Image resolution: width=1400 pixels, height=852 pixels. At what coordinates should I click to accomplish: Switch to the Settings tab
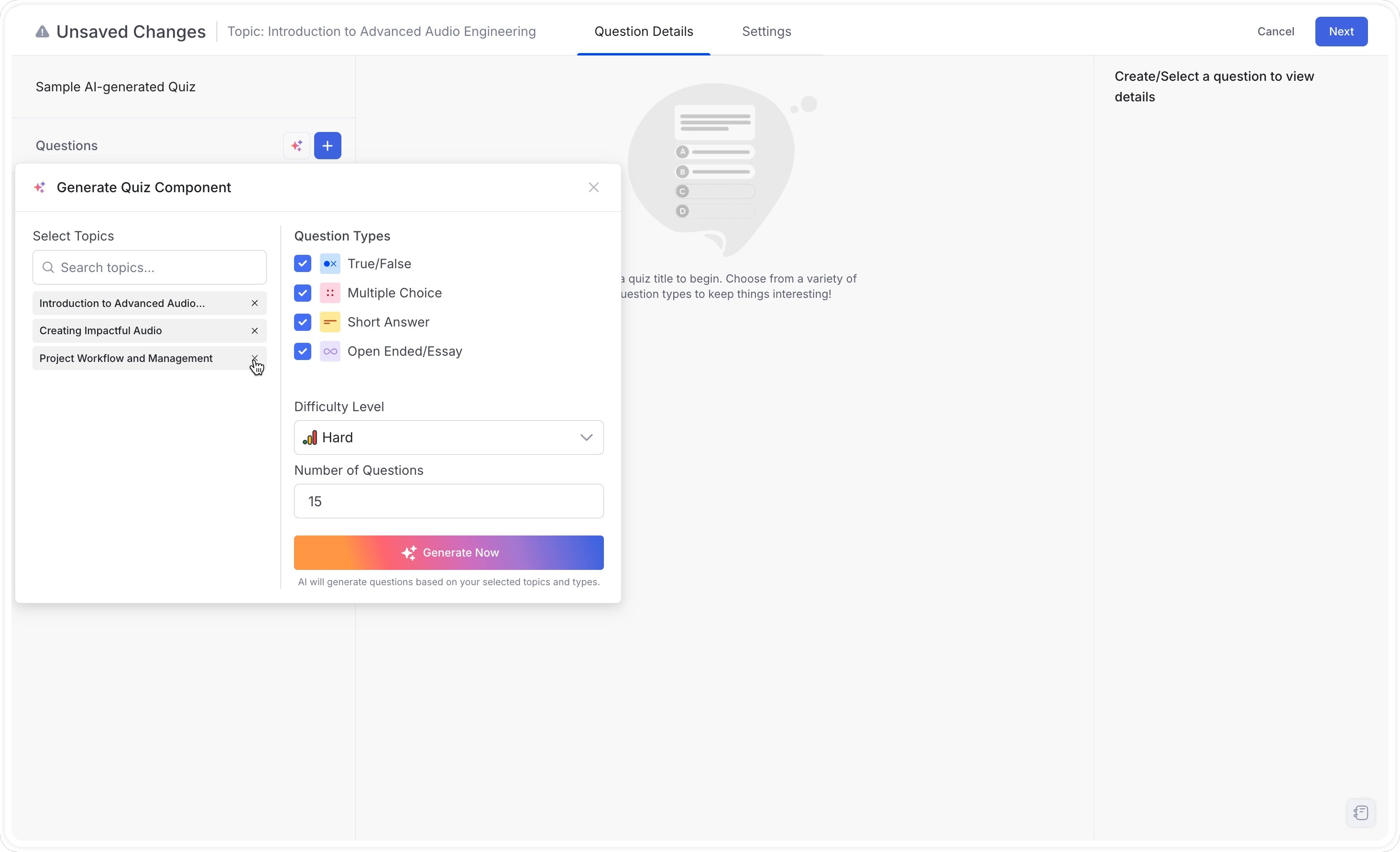point(766,32)
